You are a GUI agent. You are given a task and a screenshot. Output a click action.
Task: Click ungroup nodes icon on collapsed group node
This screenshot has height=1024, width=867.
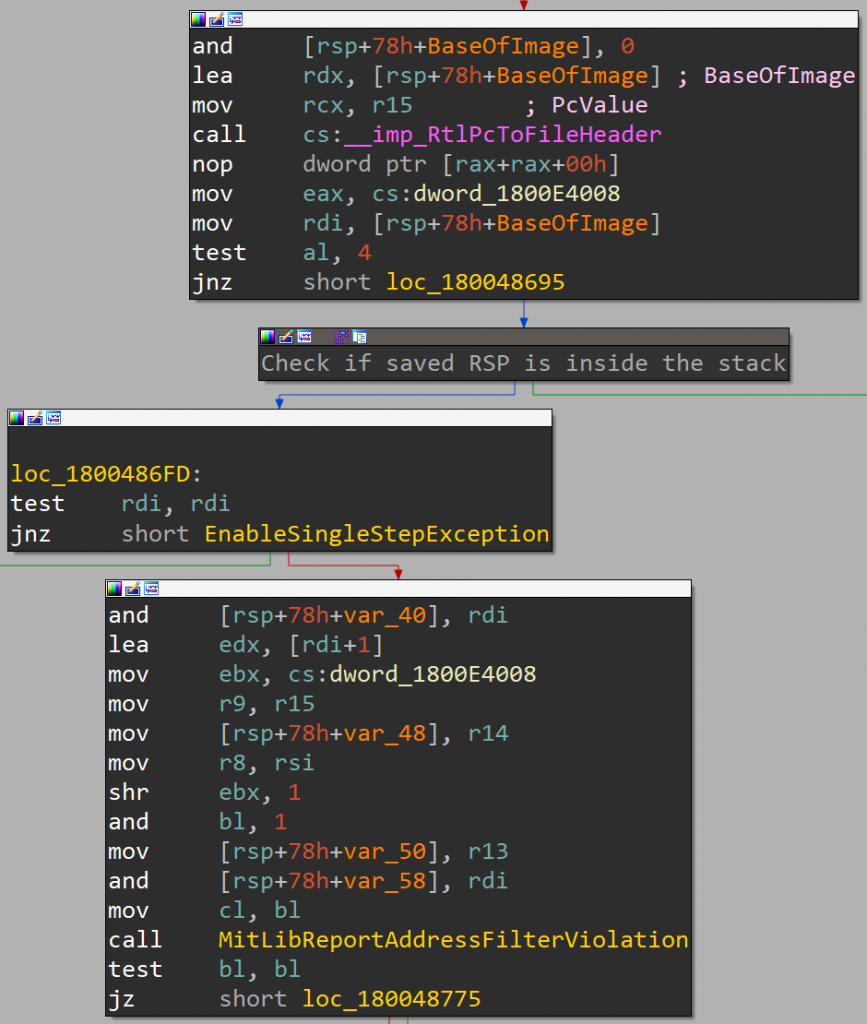pos(340,337)
